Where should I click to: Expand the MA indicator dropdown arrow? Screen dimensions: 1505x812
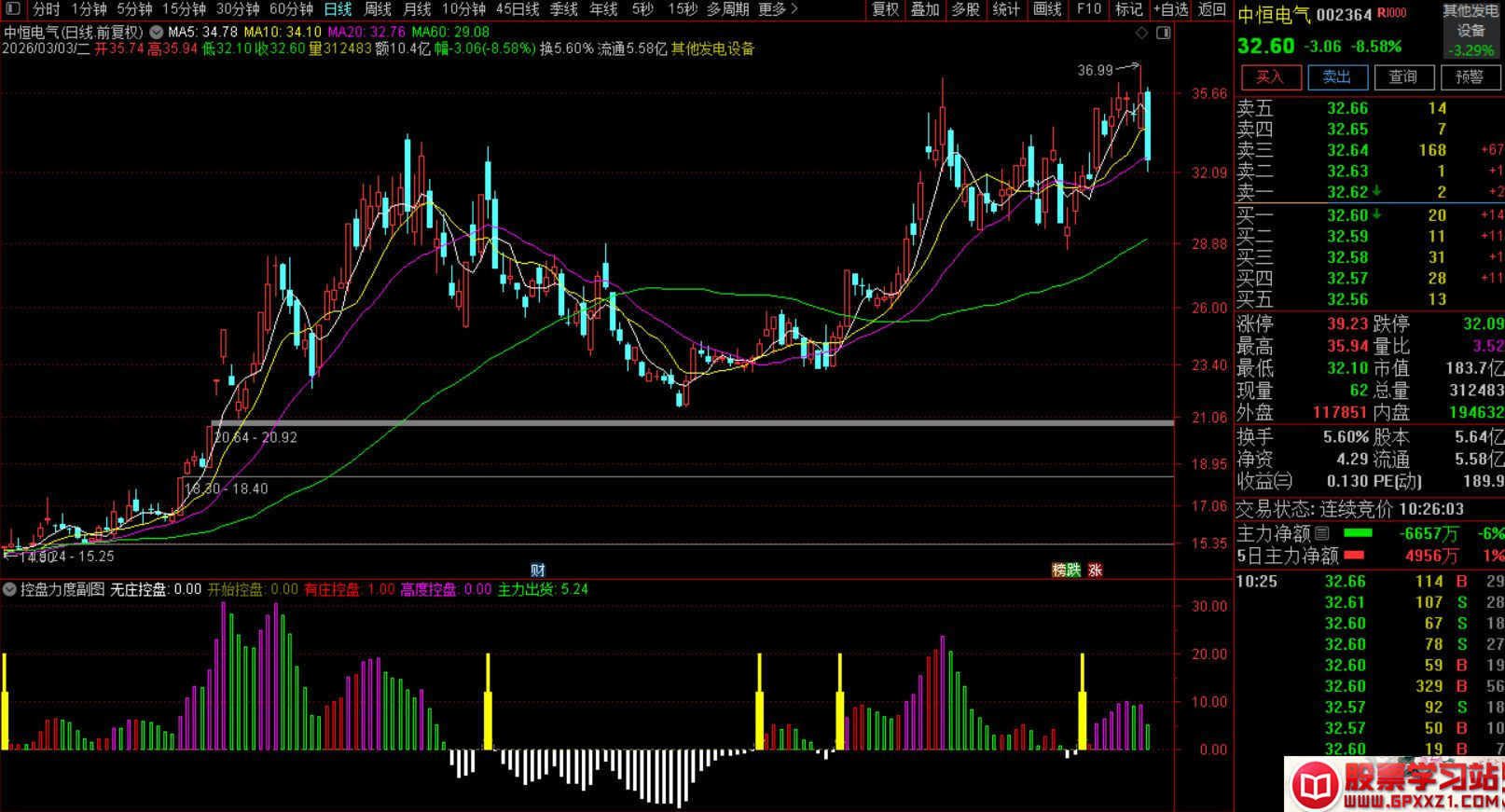157,32
